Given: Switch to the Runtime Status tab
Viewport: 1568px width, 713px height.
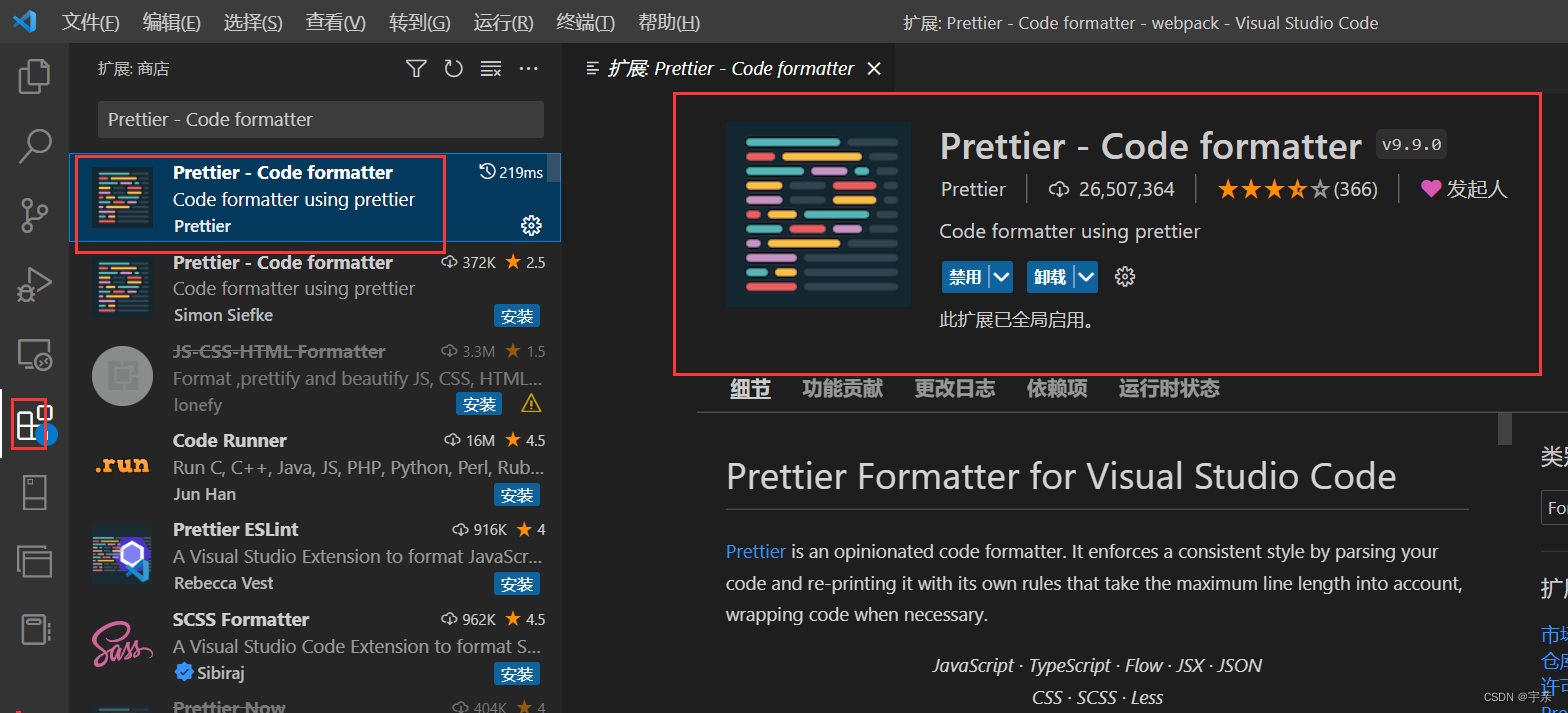Looking at the screenshot, I should pyautogui.click(x=1169, y=388).
